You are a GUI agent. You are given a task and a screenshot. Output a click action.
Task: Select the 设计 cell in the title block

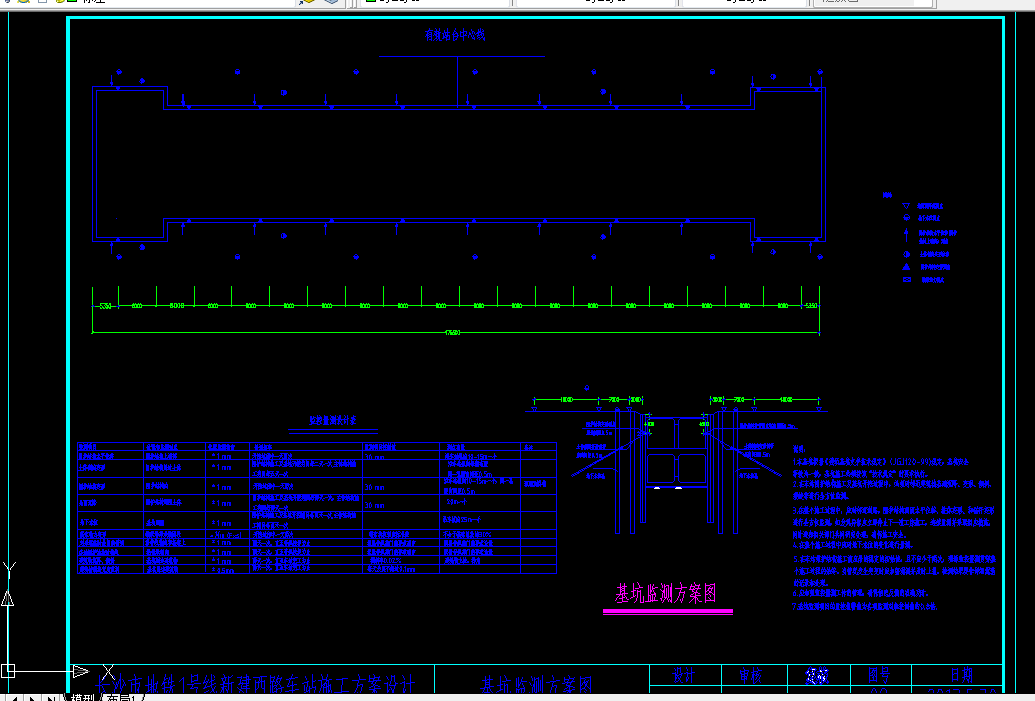tap(684, 675)
